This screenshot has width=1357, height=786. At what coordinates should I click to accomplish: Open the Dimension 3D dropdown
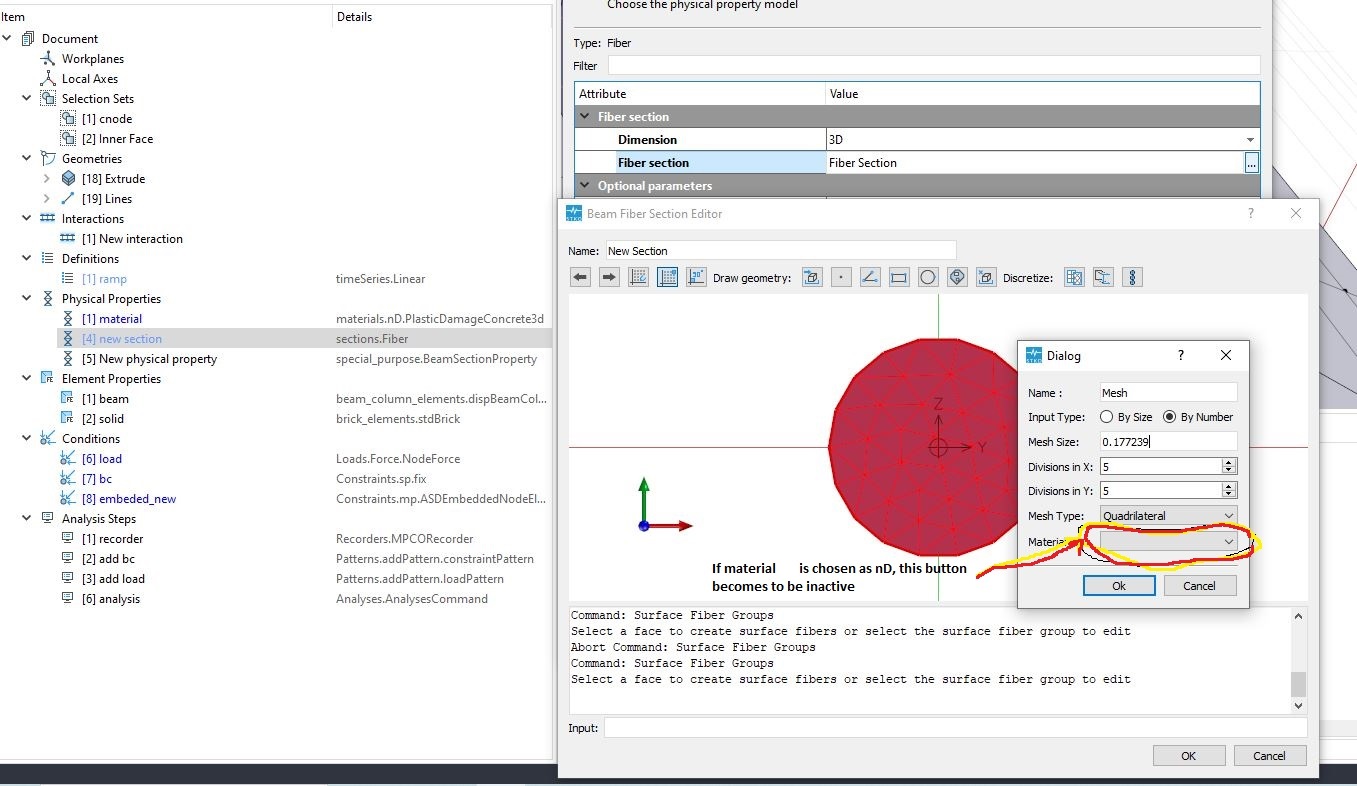pyautogui.click(x=1042, y=140)
